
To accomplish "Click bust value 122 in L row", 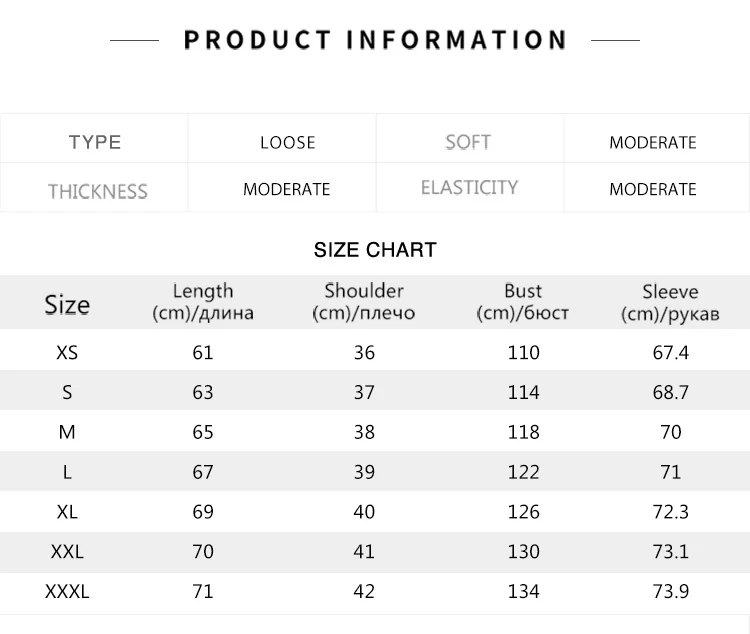I will tap(523, 472).
